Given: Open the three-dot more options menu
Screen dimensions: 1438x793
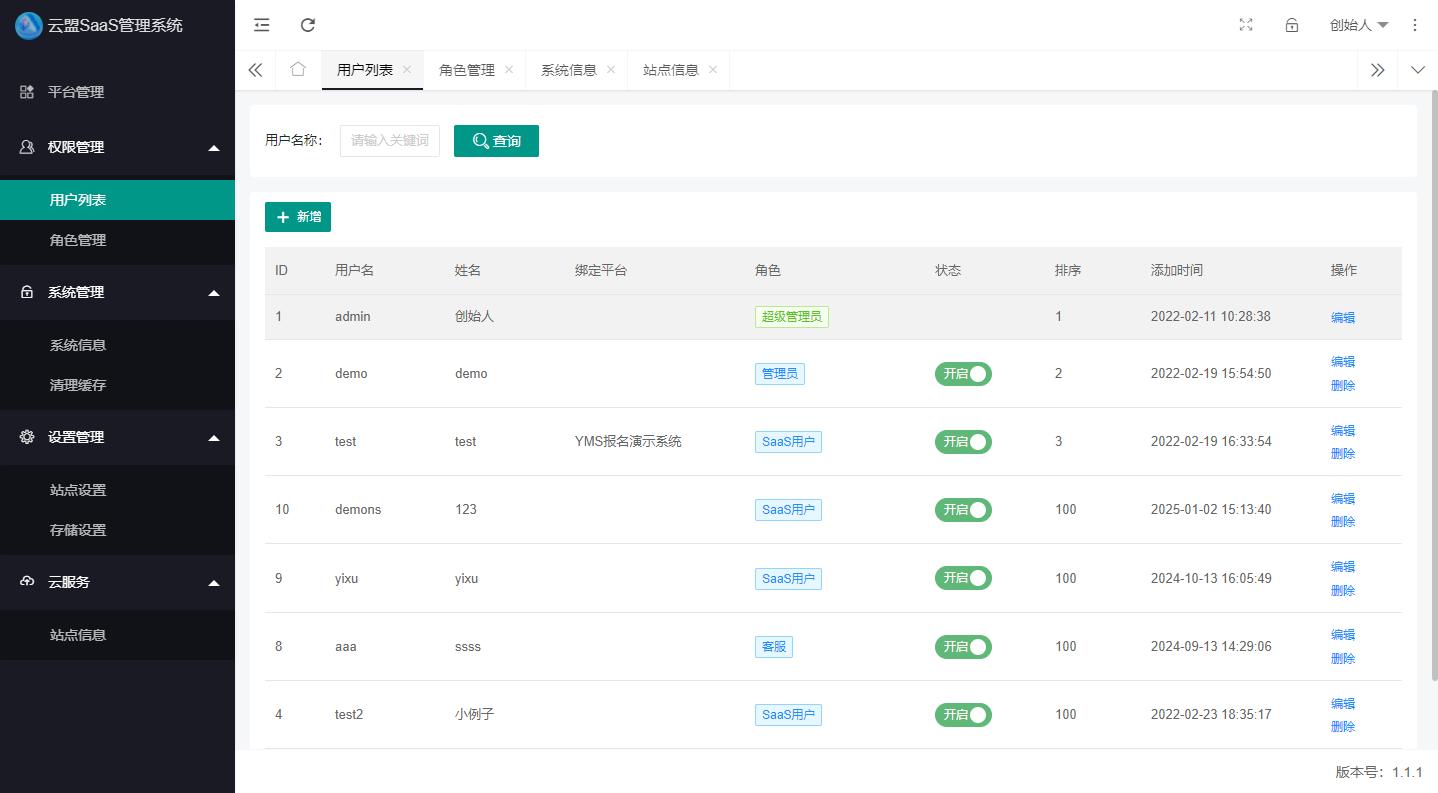Looking at the screenshot, I should pyautogui.click(x=1415, y=25).
